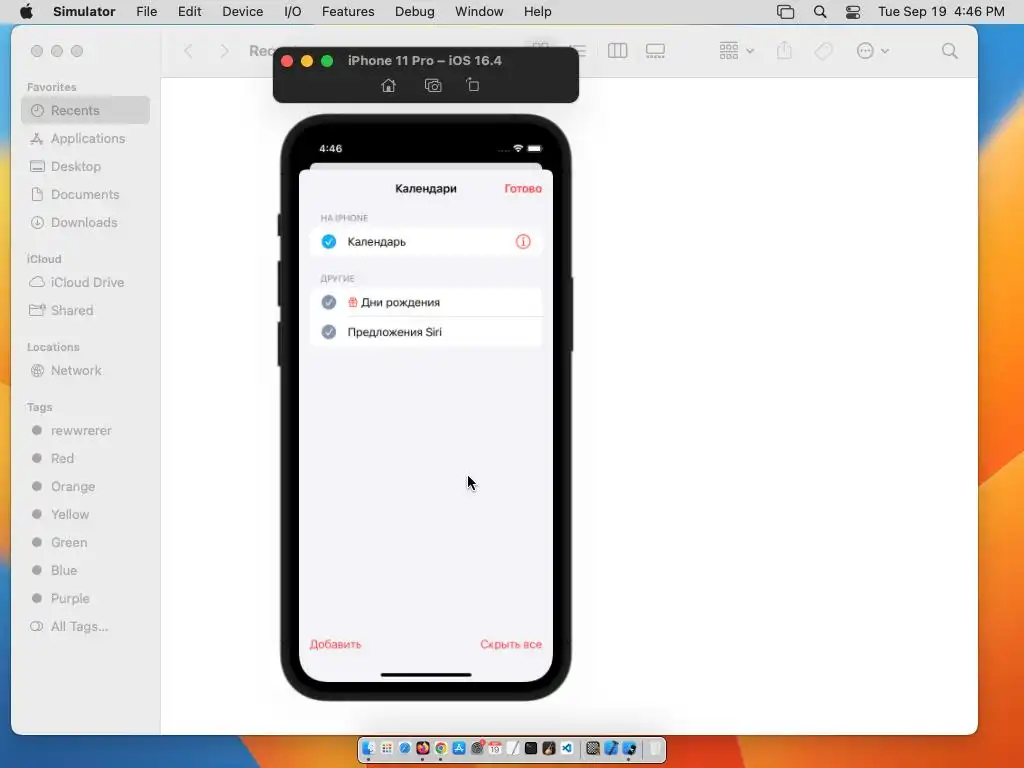Screen dimensions: 1024x768
Task: Open iCloud Drive in sidebar
Action: (86, 282)
